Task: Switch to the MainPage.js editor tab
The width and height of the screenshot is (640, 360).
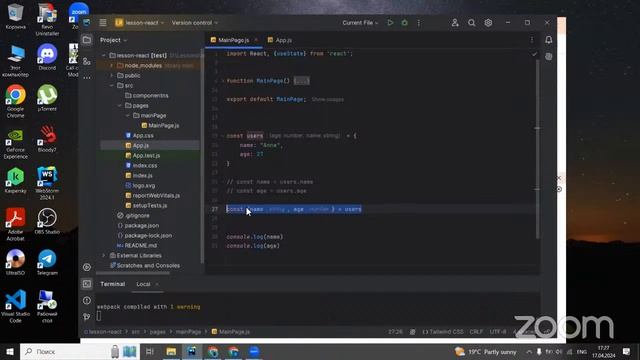Action: point(233,40)
